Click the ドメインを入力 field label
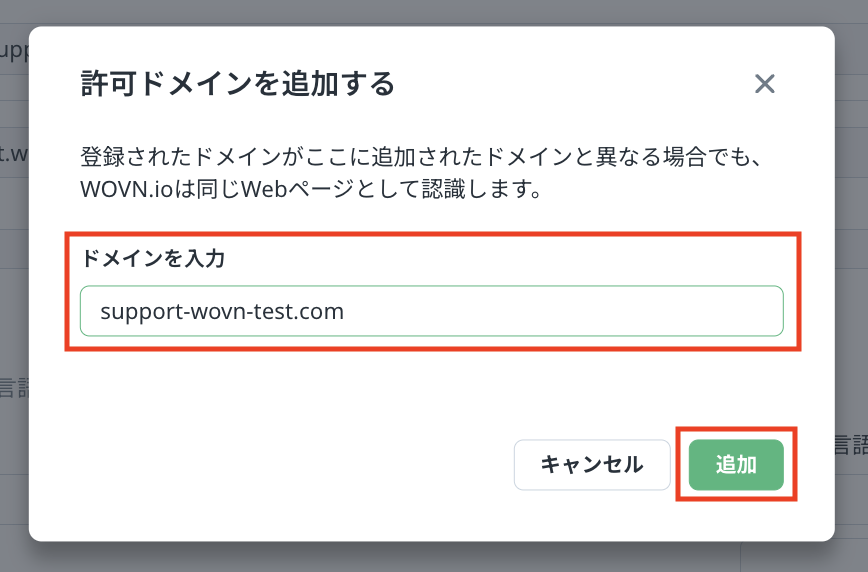This screenshot has height=572, width=868. pos(153,259)
